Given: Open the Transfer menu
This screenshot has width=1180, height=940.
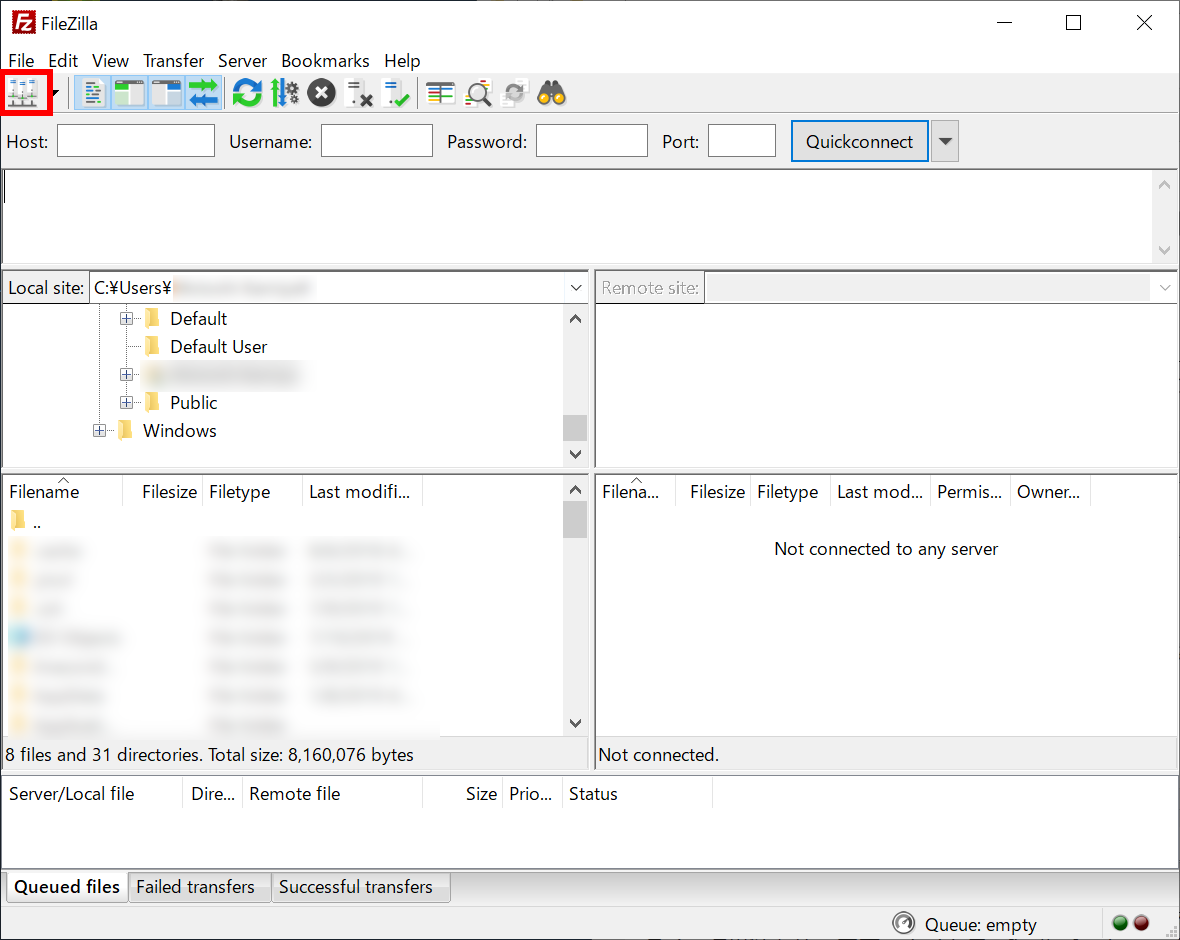Looking at the screenshot, I should (174, 60).
